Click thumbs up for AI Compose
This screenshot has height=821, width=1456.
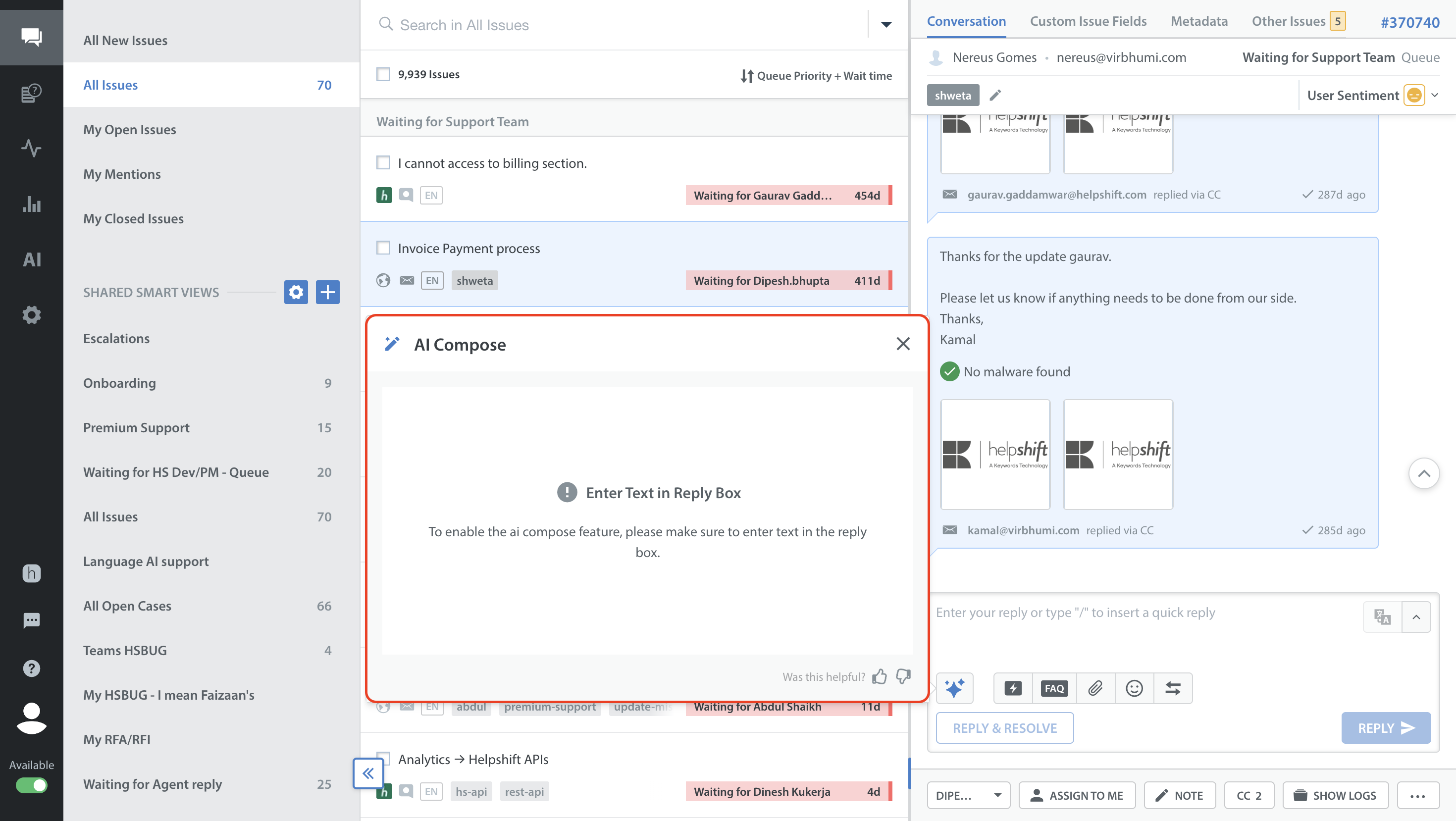[880, 676]
